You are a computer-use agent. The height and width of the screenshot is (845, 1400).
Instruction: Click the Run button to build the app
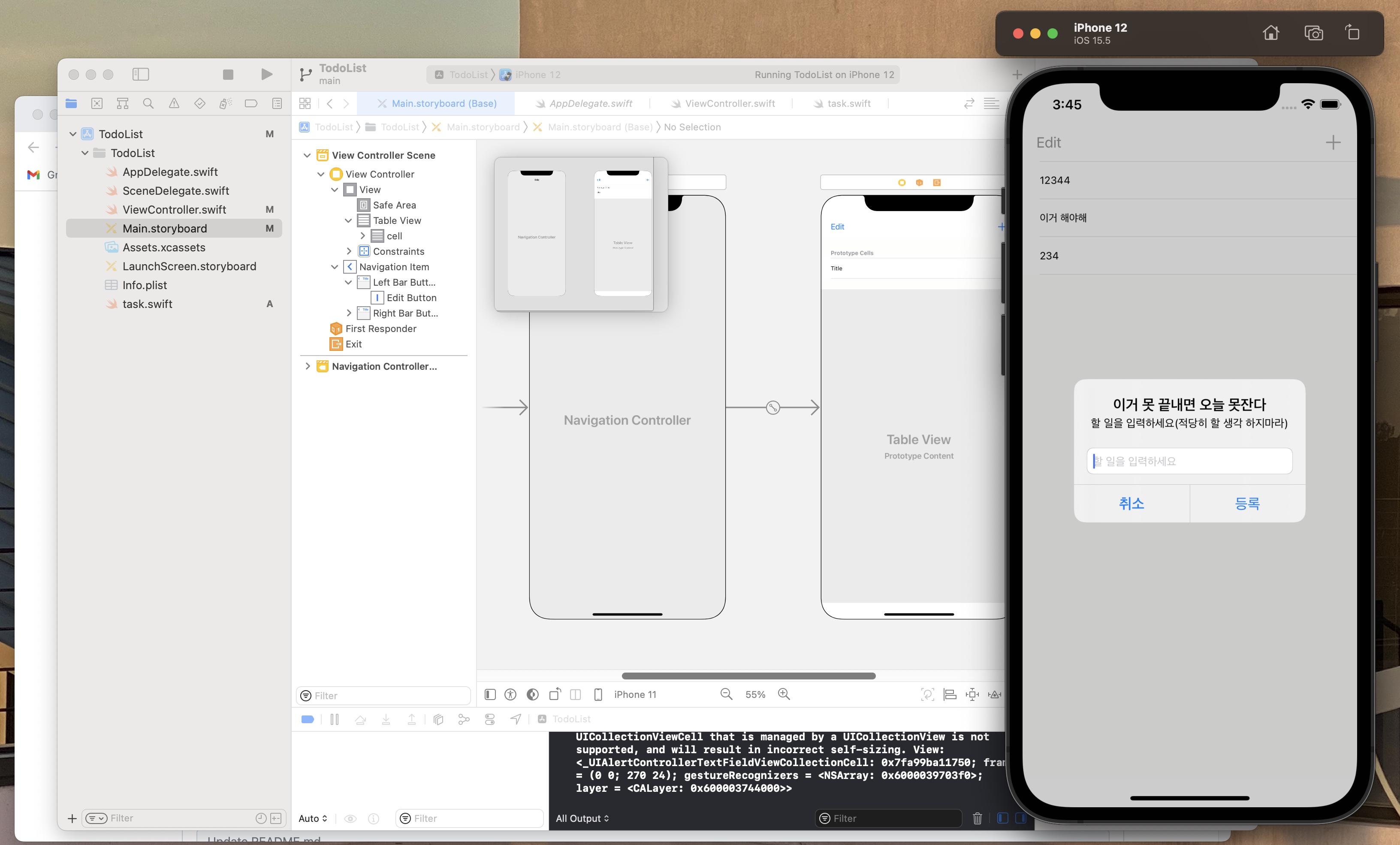(266, 74)
